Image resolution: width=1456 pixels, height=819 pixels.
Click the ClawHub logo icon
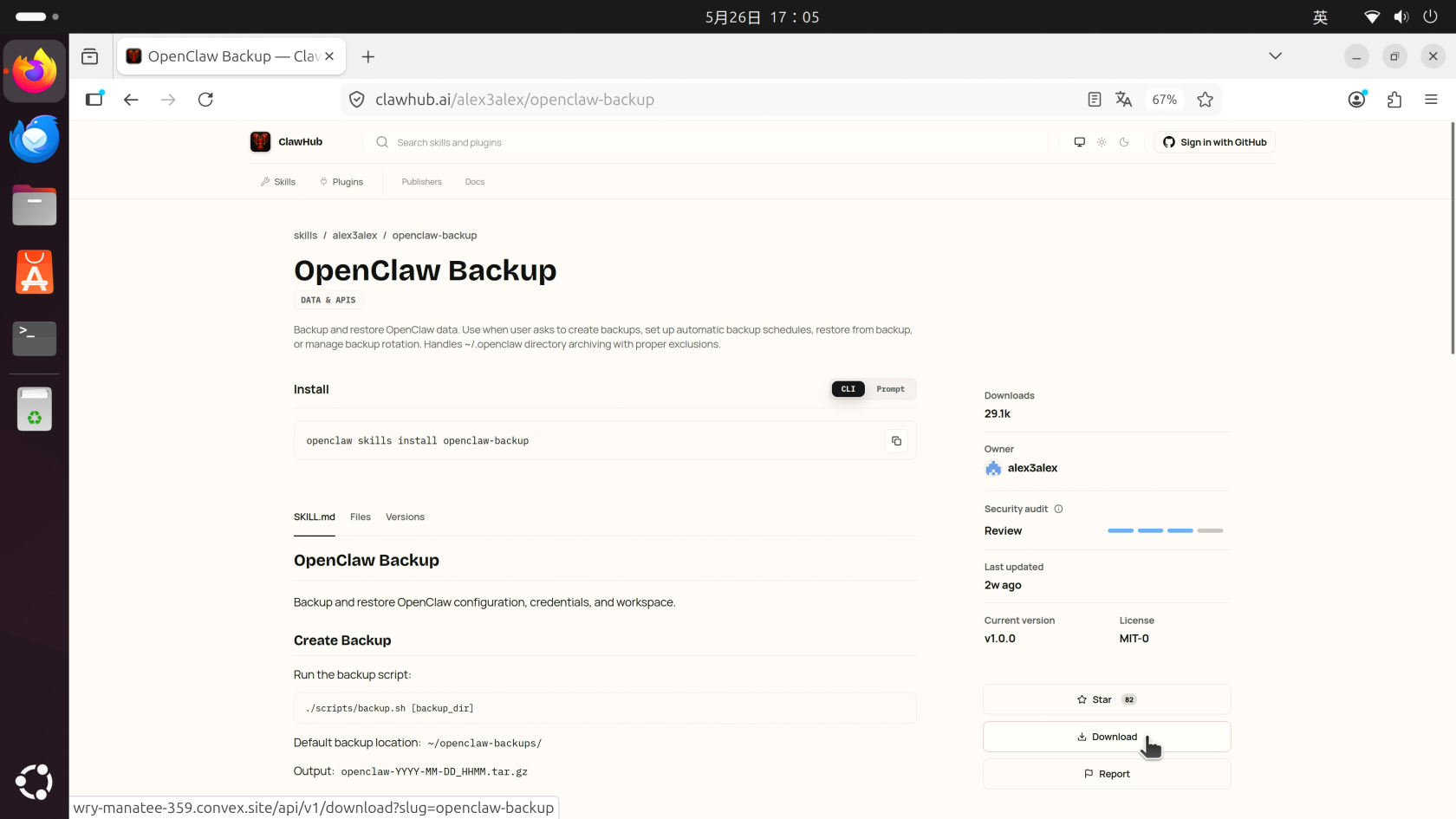point(260,142)
